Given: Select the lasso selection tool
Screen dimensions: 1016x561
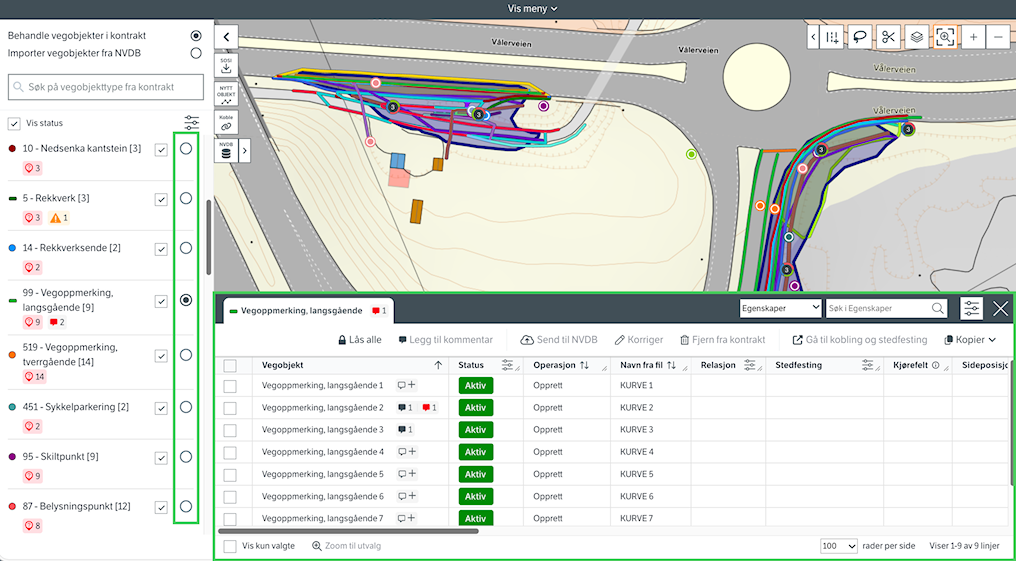Looking at the screenshot, I should click(859, 37).
